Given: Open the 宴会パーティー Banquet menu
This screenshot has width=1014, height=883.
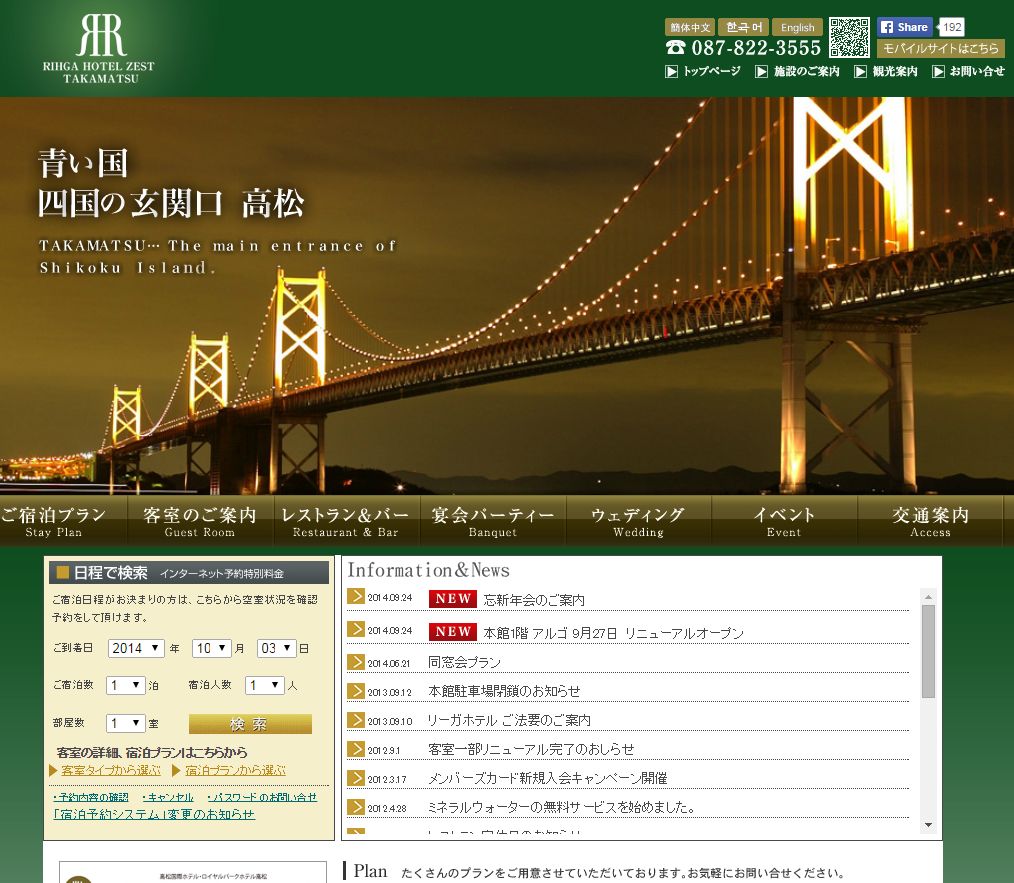Looking at the screenshot, I should click(493, 521).
